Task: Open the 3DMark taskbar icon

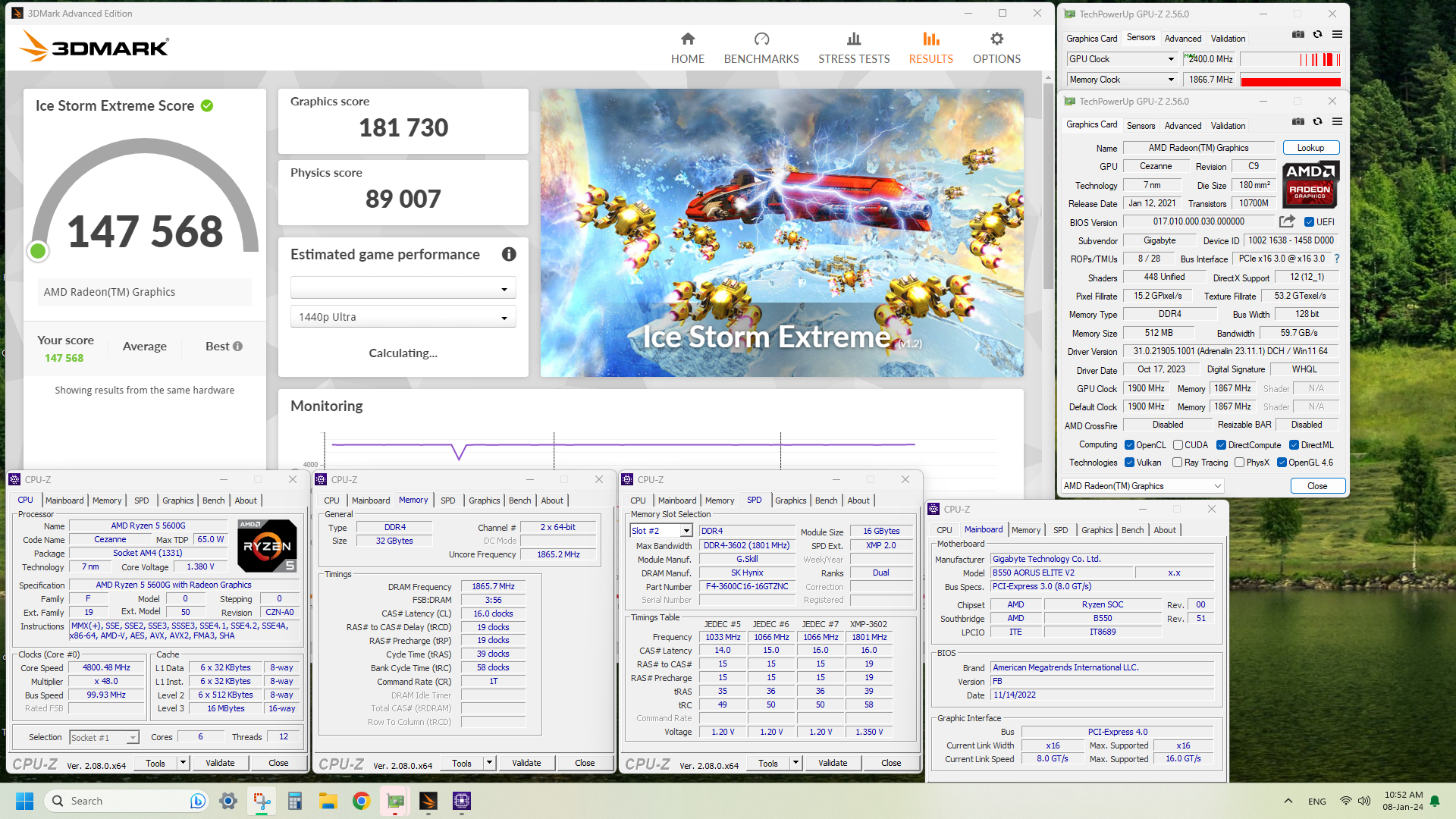Action: pos(428,801)
